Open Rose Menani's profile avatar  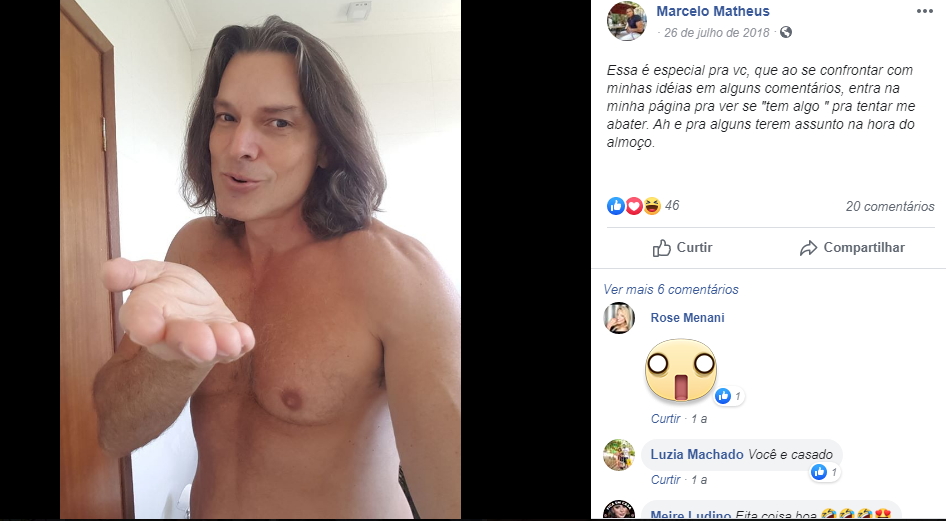(619, 318)
